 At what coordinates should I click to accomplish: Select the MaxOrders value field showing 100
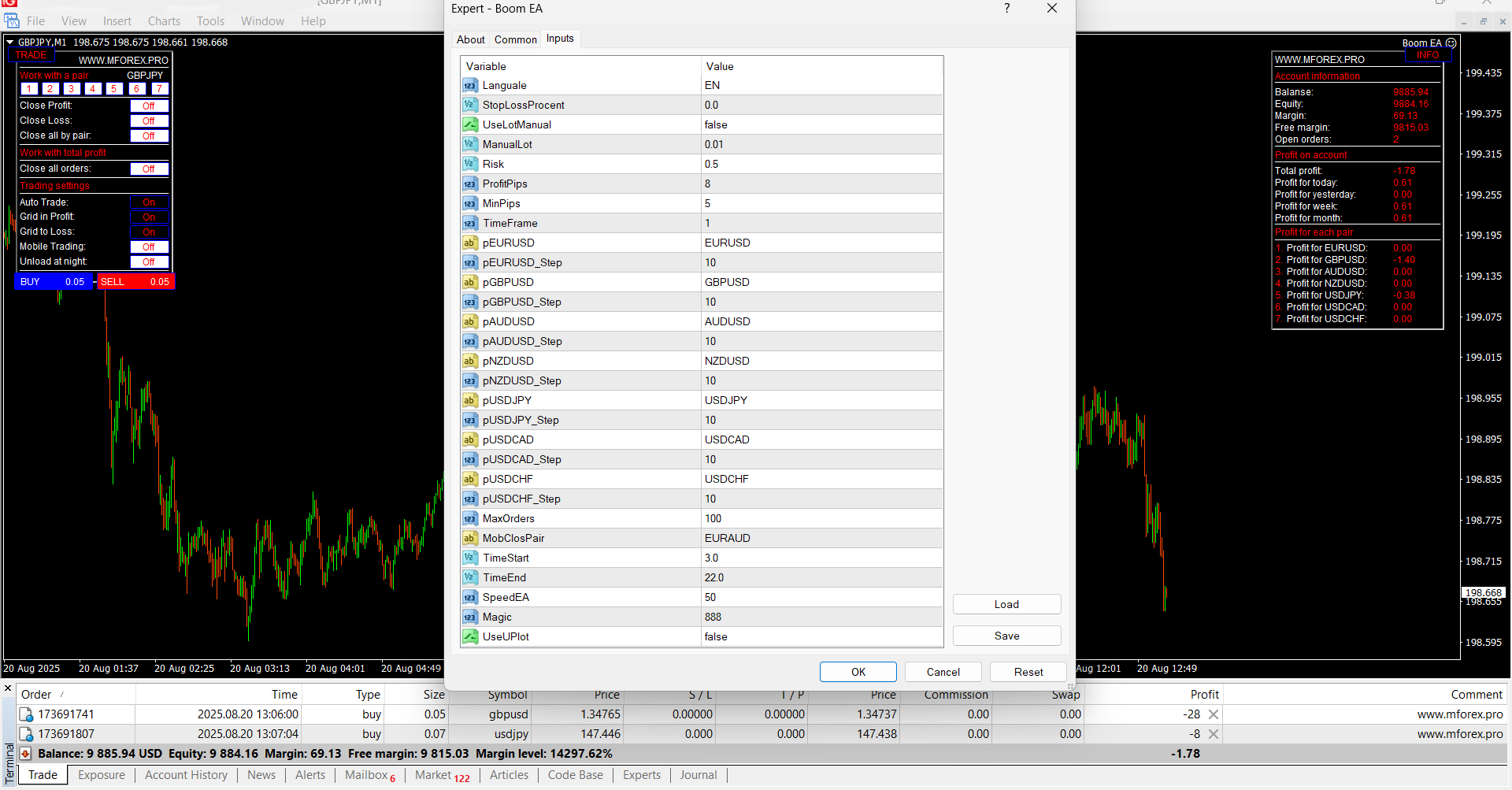coord(821,519)
